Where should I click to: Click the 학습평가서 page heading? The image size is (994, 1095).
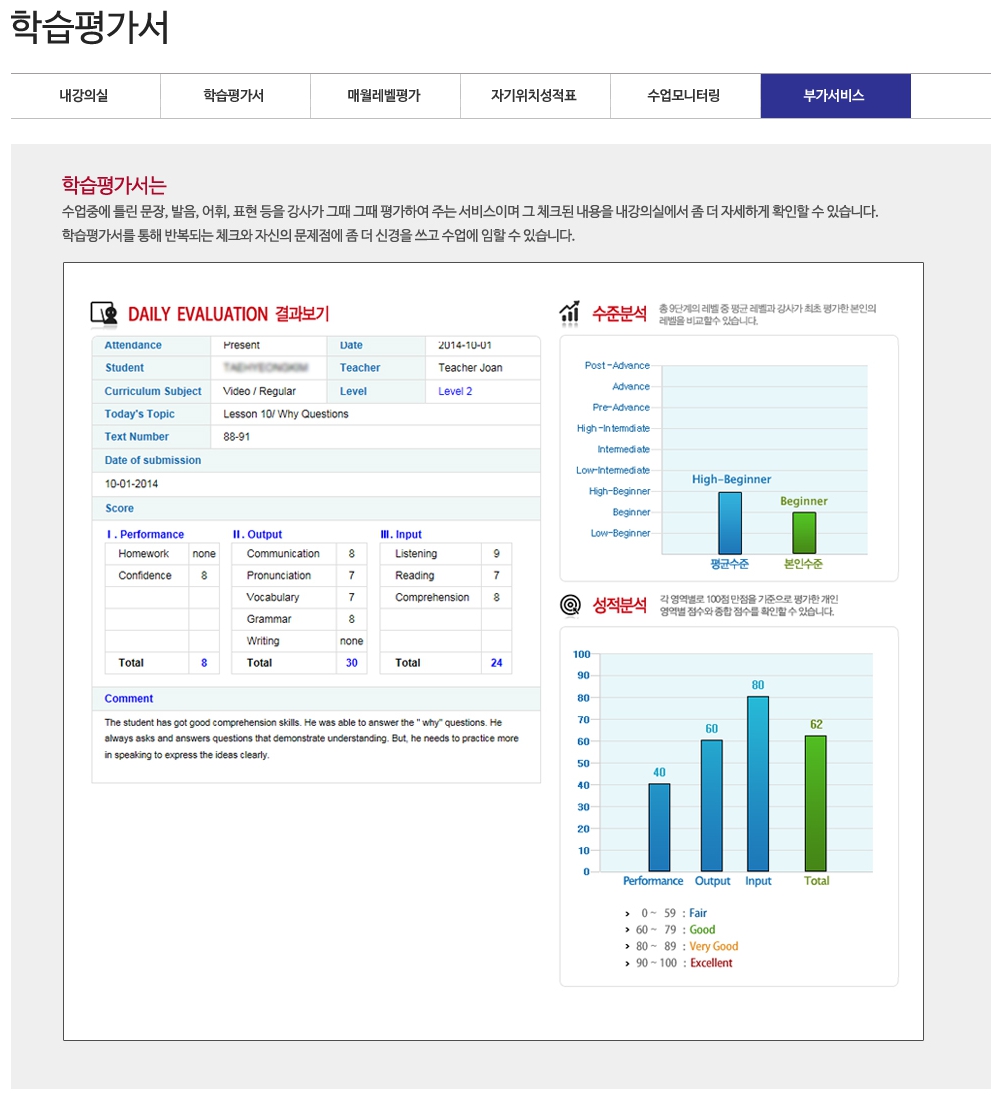click(x=90, y=28)
